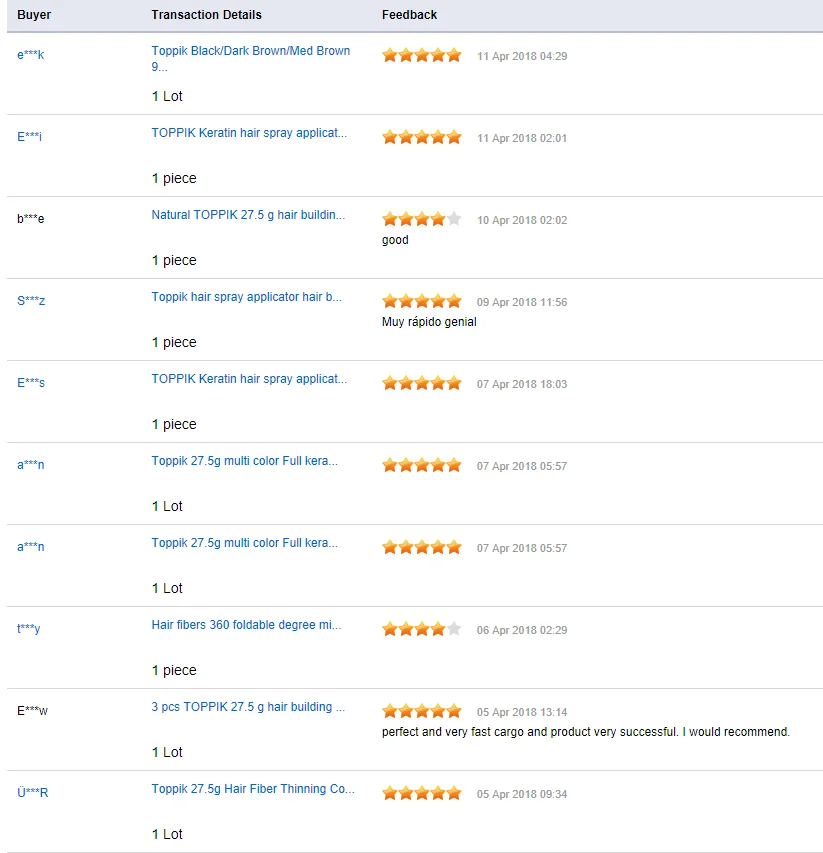Open Toppik hair spray applicator hair b... link
Viewport: 823px width, 853px height.
click(x=246, y=297)
